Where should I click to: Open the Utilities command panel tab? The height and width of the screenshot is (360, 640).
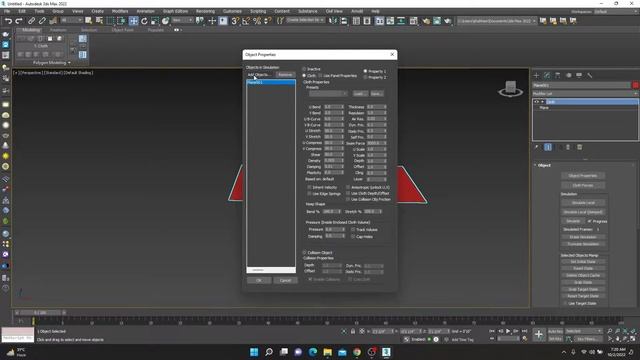pyautogui.click(x=590, y=76)
